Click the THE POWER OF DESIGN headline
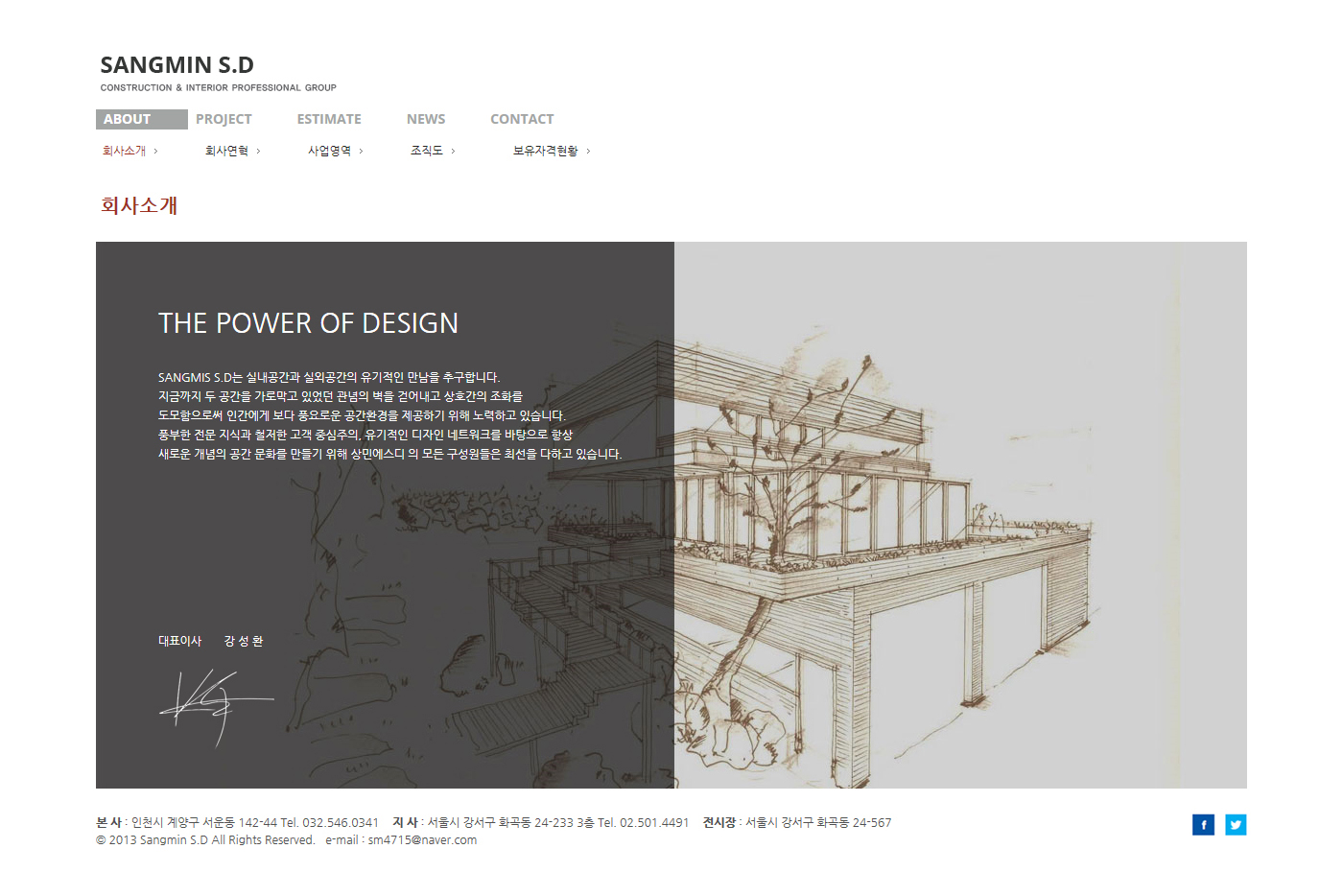The image size is (1343, 896). click(x=308, y=323)
